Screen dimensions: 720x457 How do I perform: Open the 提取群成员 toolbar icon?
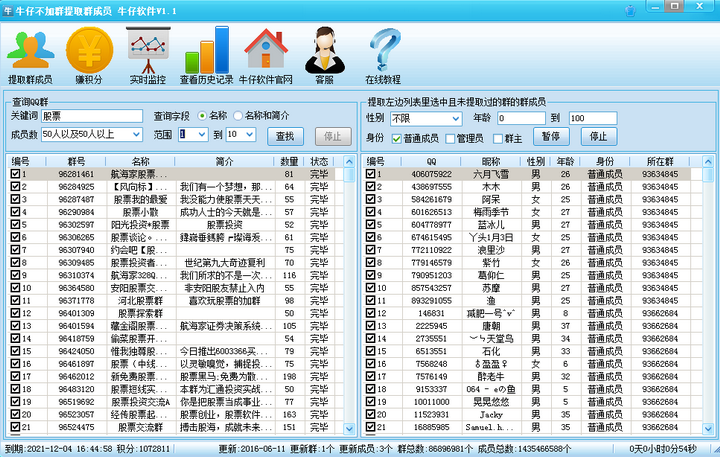click(31, 48)
